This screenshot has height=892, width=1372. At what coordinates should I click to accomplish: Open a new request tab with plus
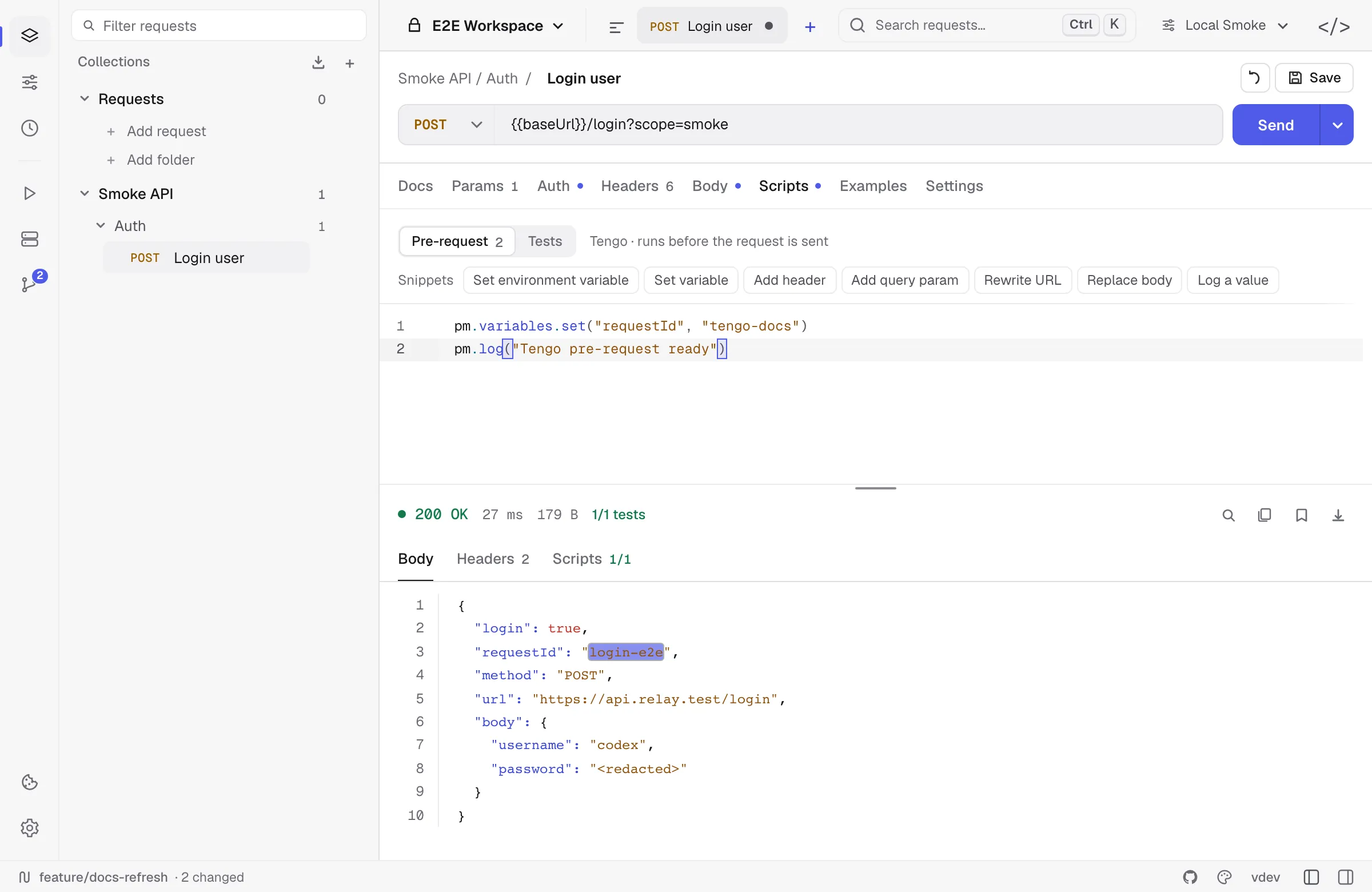coord(810,26)
